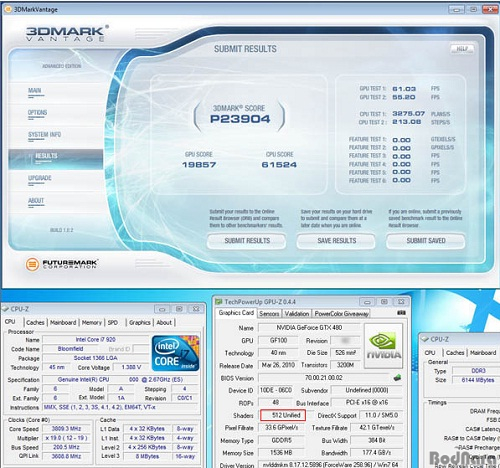Click the Core Voltage value 1.388 V
The width and height of the screenshot is (500, 468).
(131, 367)
